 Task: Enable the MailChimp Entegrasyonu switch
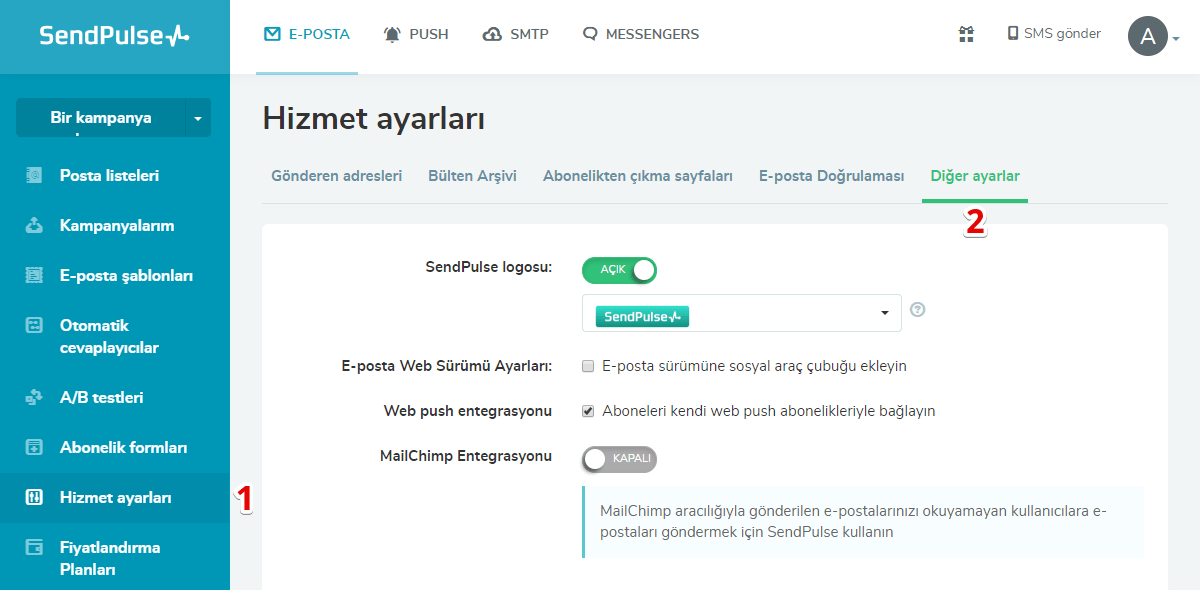pyautogui.click(x=619, y=459)
